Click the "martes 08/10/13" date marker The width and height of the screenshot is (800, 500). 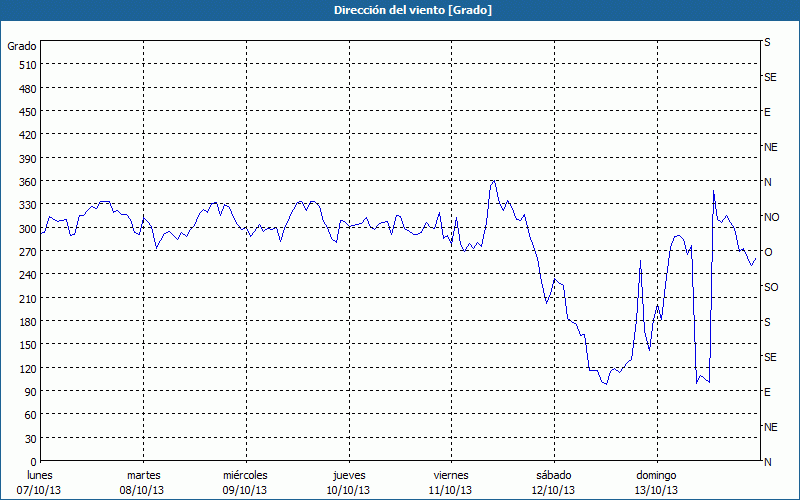[143, 483]
